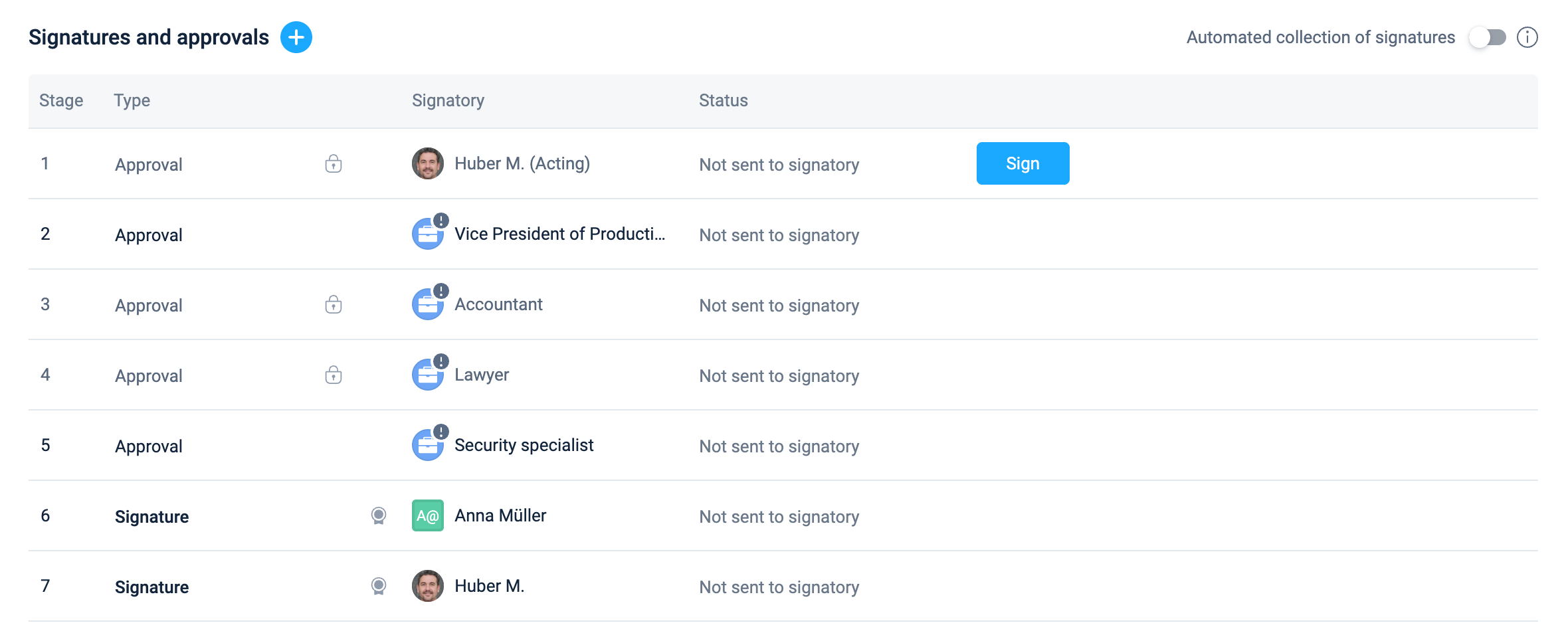The height and width of the screenshot is (639, 1568).
Task: Click the lock icon in Accountant row
Action: 334,304
